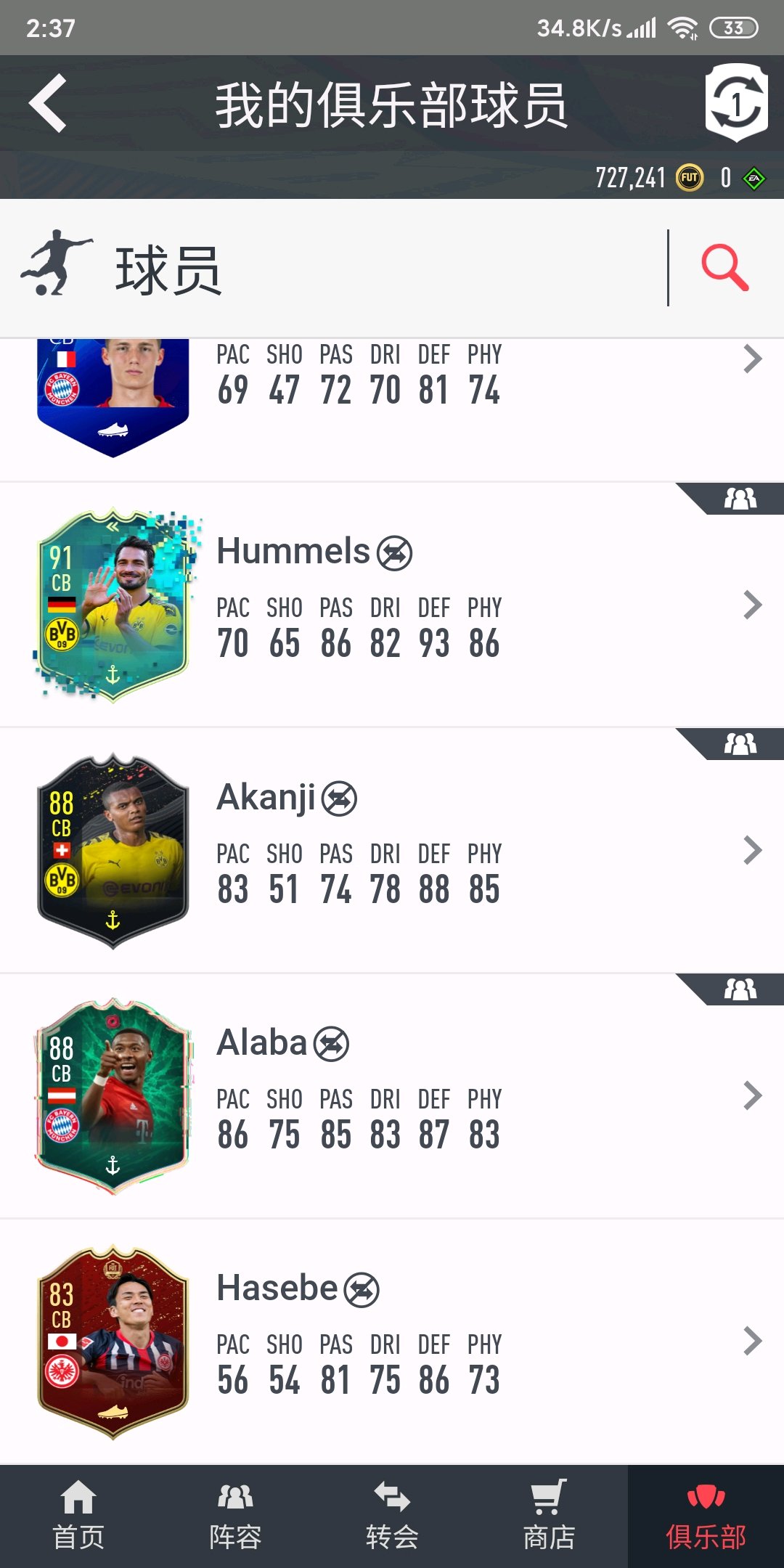Image resolution: width=784 pixels, height=1568 pixels.
Task: Switch to the 首页 home tab
Action: (x=78, y=1516)
